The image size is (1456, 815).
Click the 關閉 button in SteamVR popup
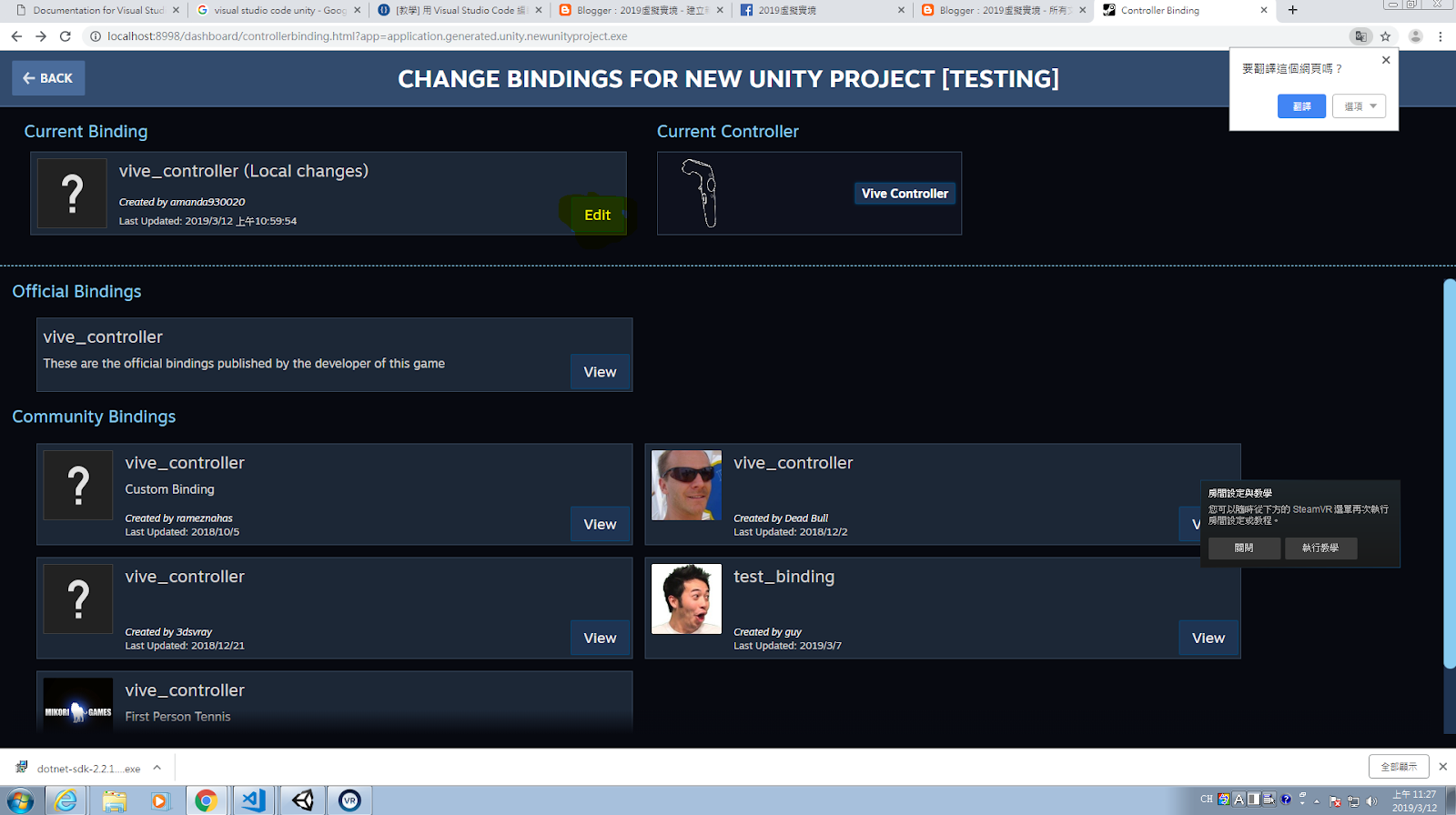[1244, 548]
